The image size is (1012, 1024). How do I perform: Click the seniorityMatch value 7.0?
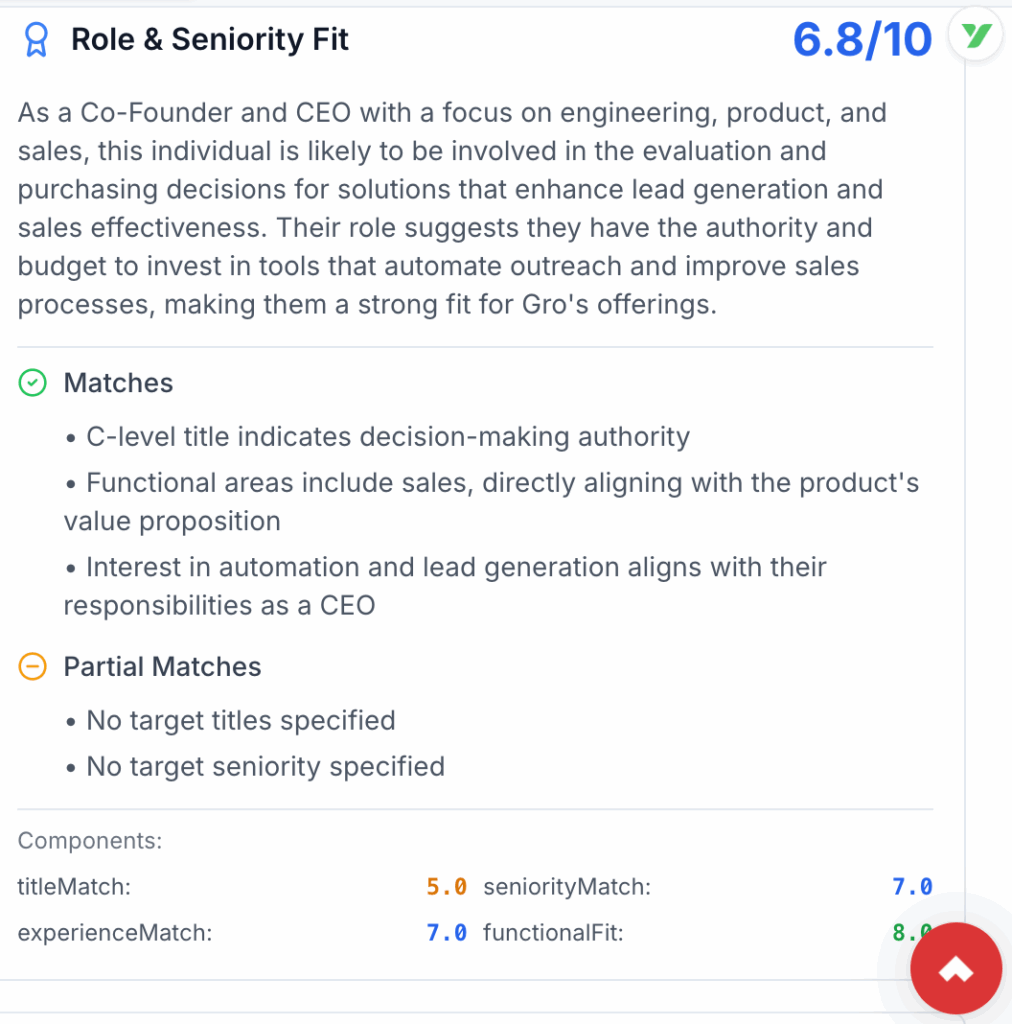pyautogui.click(x=912, y=886)
